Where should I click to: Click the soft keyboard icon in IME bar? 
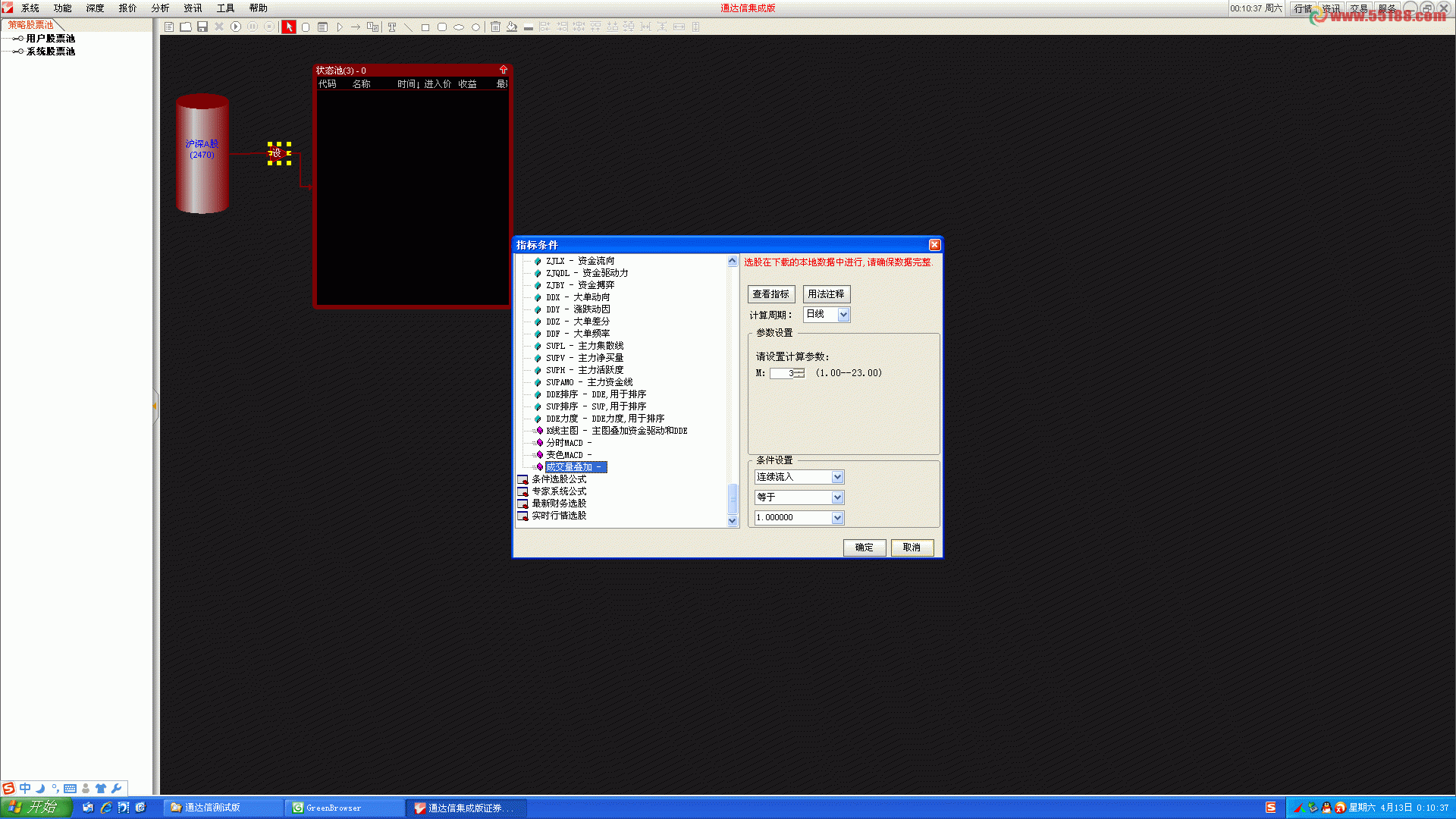(x=70, y=789)
